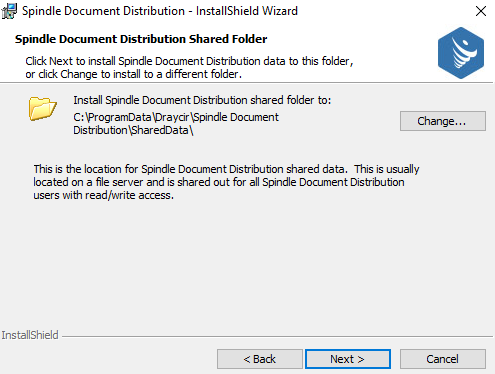Click the Distribution\SharedData\ path line
Image resolution: width=495 pixels, height=374 pixels.
tap(133, 130)
